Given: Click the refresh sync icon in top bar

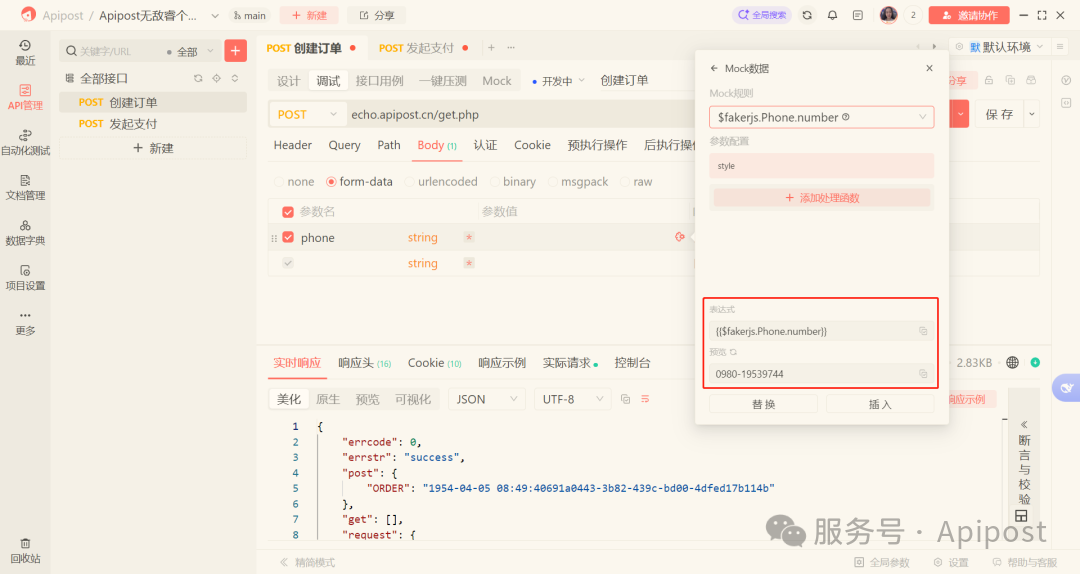Looking at the screenshot, I should click(x=807, y=15).
